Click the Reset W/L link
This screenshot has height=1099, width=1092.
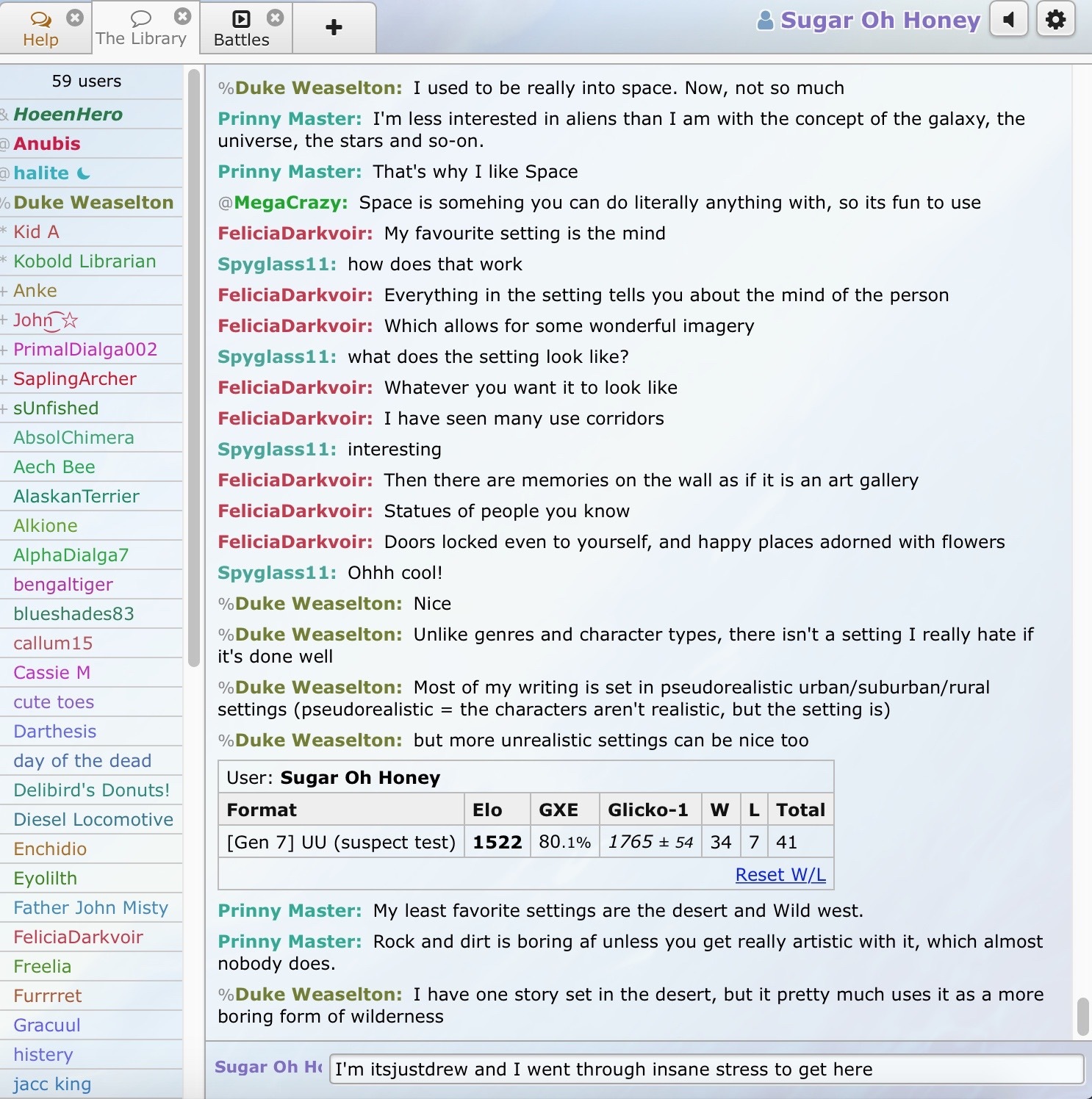point(780,874)
